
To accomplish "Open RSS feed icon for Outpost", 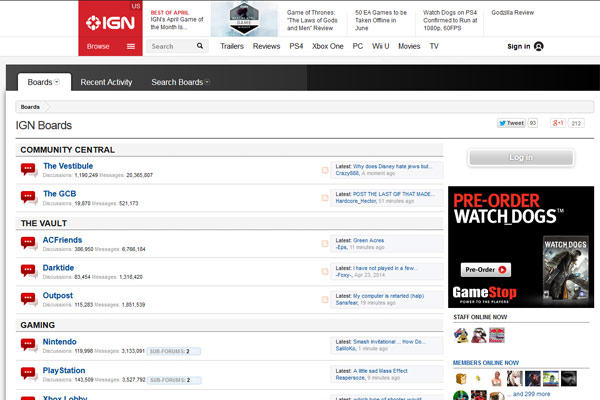I will [325, 300].
